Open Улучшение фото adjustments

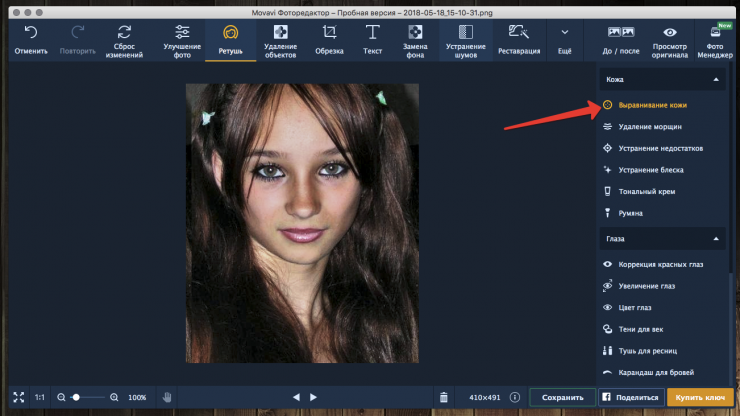182,41
